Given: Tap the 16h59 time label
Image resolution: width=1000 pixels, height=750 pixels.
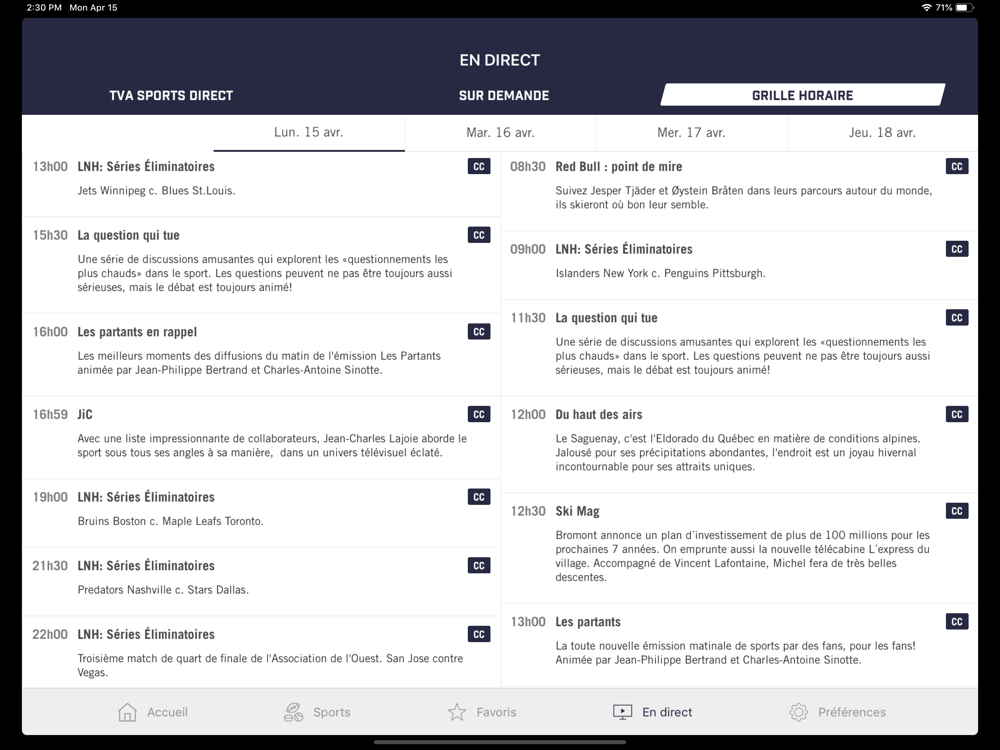Looking at the screenshot, I should coord(50,415).
